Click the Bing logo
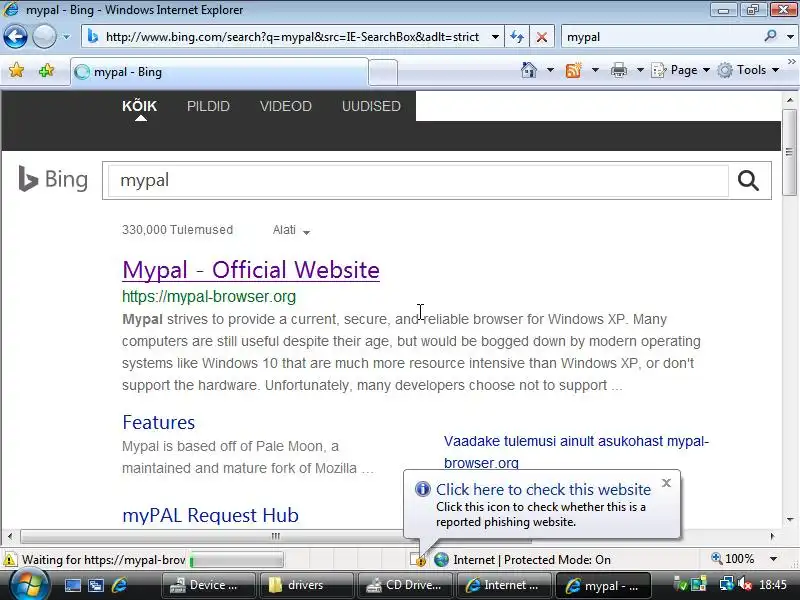This screenshot has height=600, width=800. tap(53, 180)
